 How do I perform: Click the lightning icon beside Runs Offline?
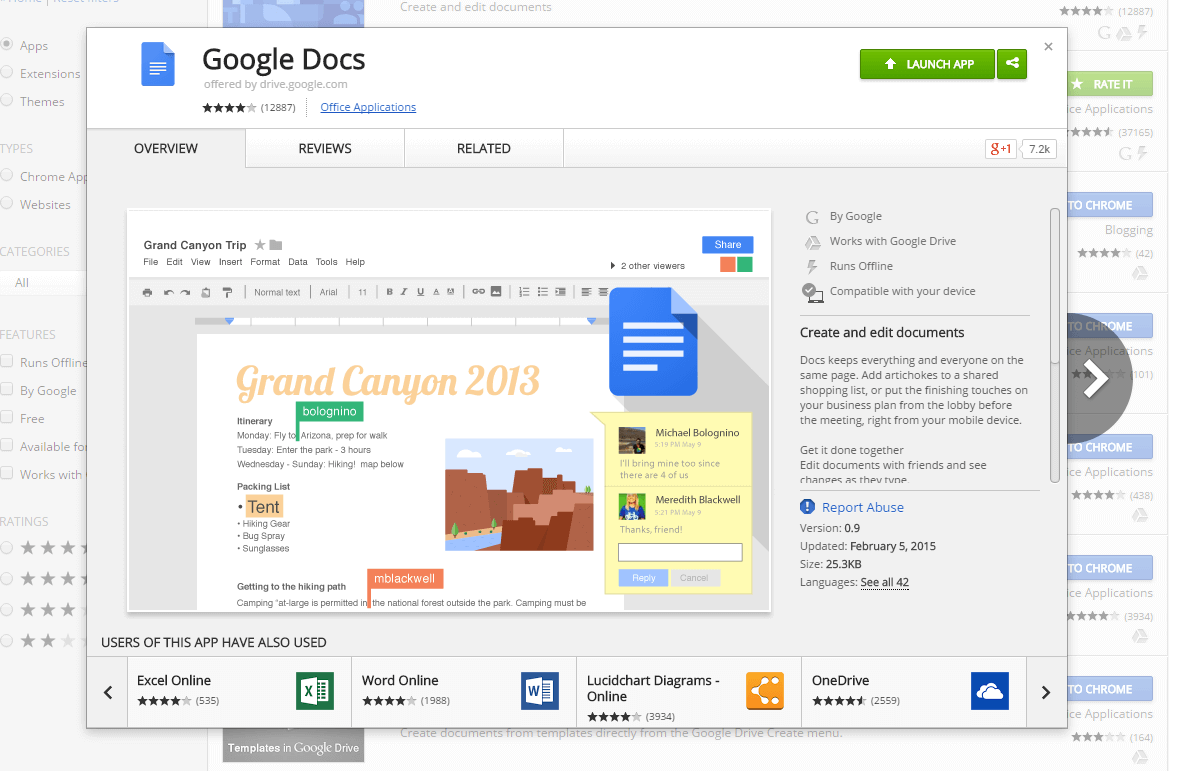tap(812, 267)
